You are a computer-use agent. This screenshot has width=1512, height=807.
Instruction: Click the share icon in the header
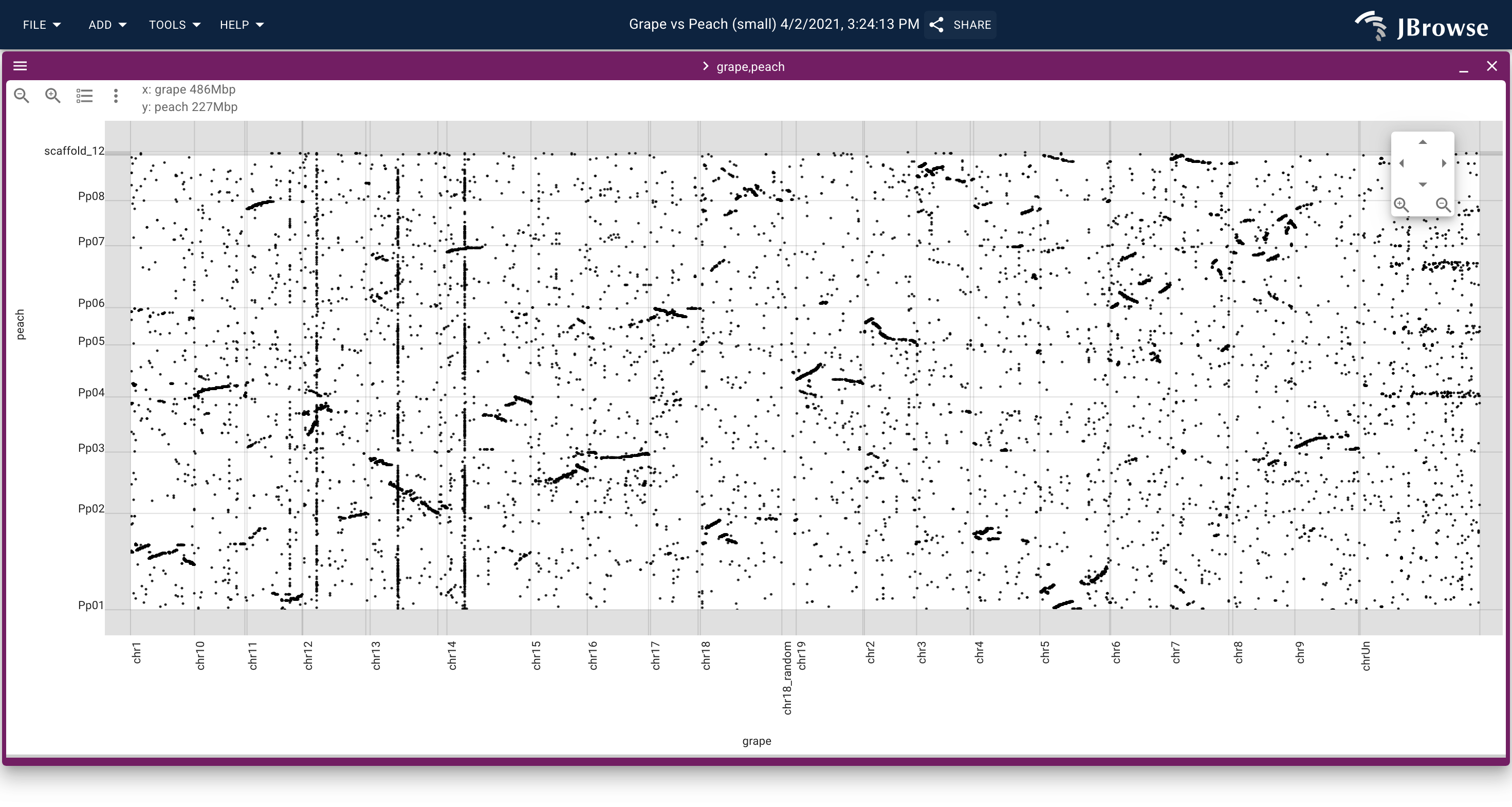pos(937,25)
